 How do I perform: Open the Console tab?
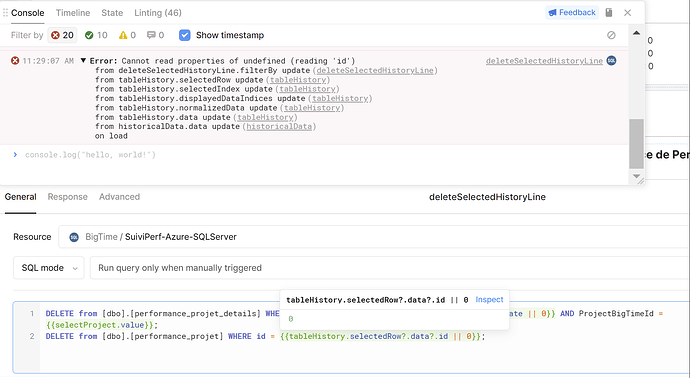(27, 13)
